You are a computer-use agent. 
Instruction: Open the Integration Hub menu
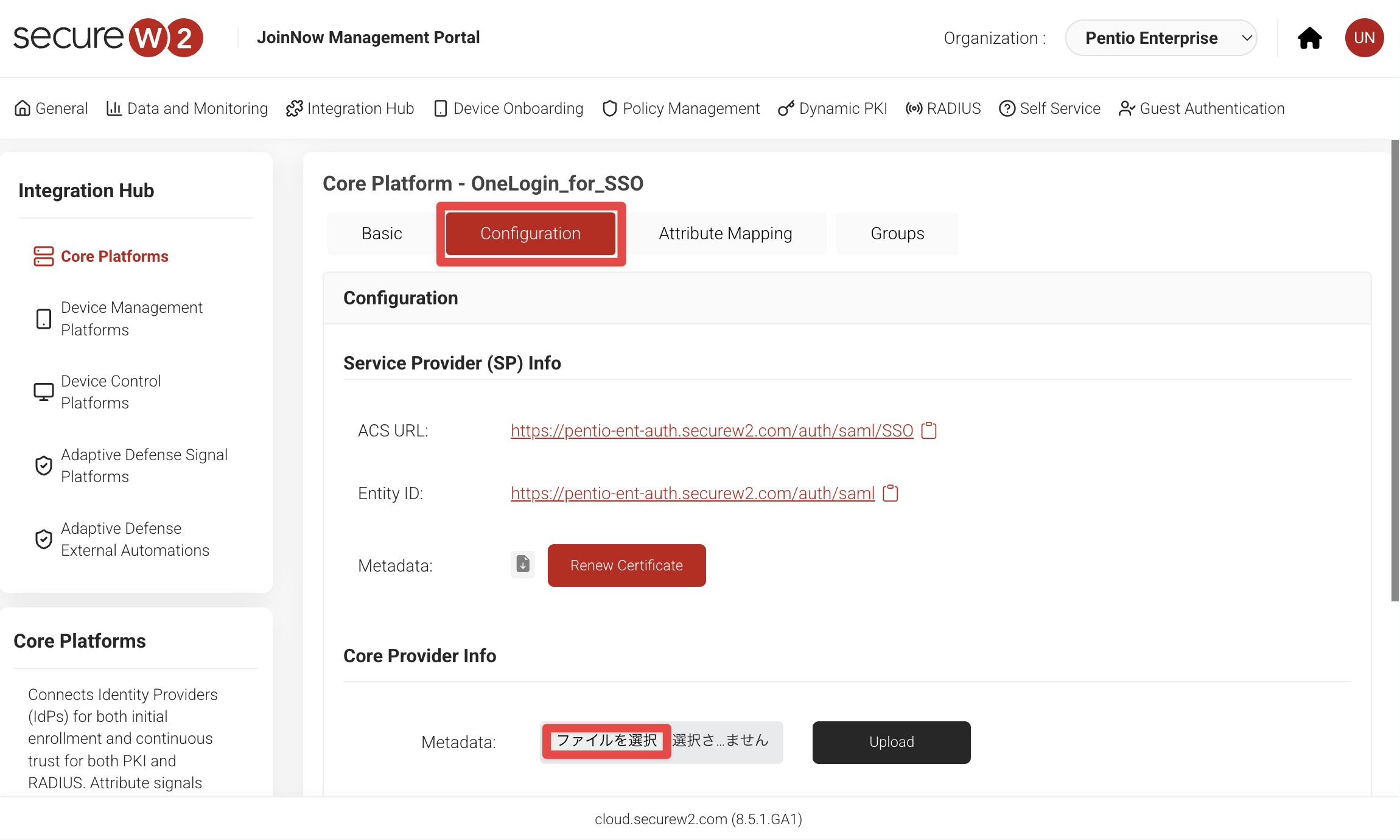click(x=350, y=108)
